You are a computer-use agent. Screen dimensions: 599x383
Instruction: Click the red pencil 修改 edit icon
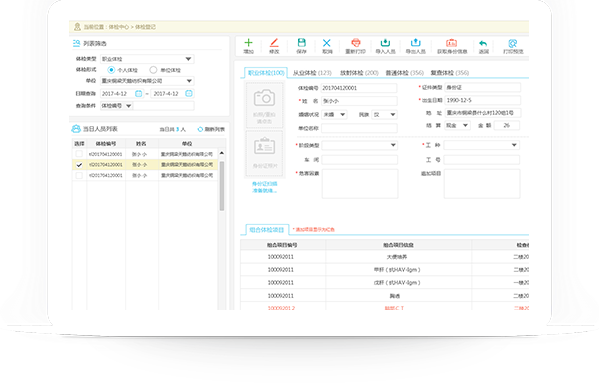coord(274,43)
